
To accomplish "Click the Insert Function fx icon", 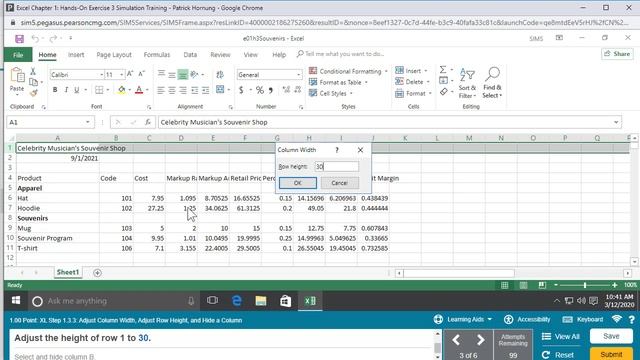I will (x=148, y=122).
